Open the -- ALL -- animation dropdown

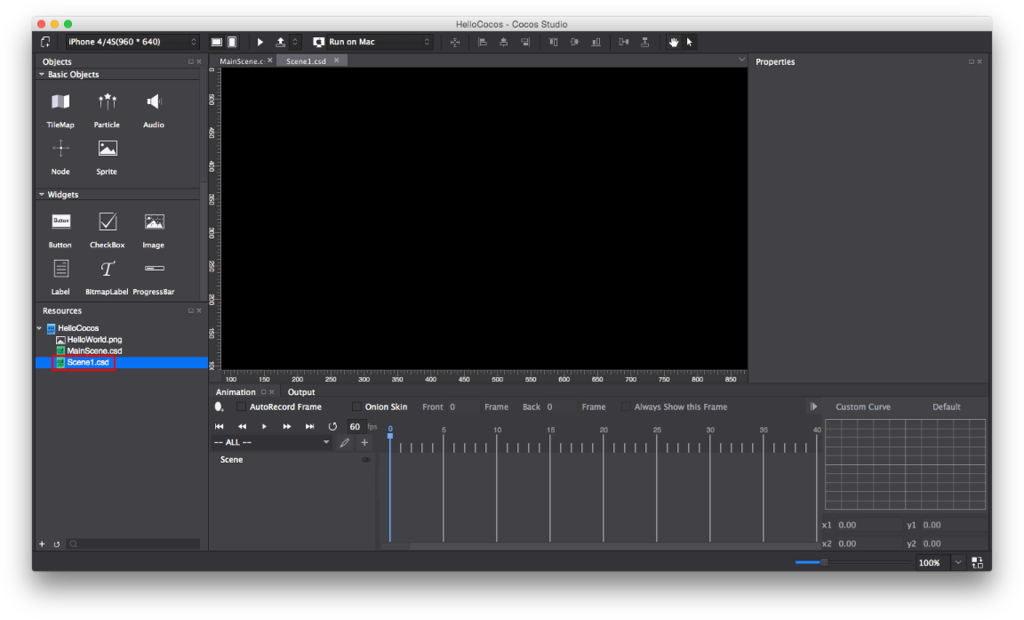tap(272, 442)
